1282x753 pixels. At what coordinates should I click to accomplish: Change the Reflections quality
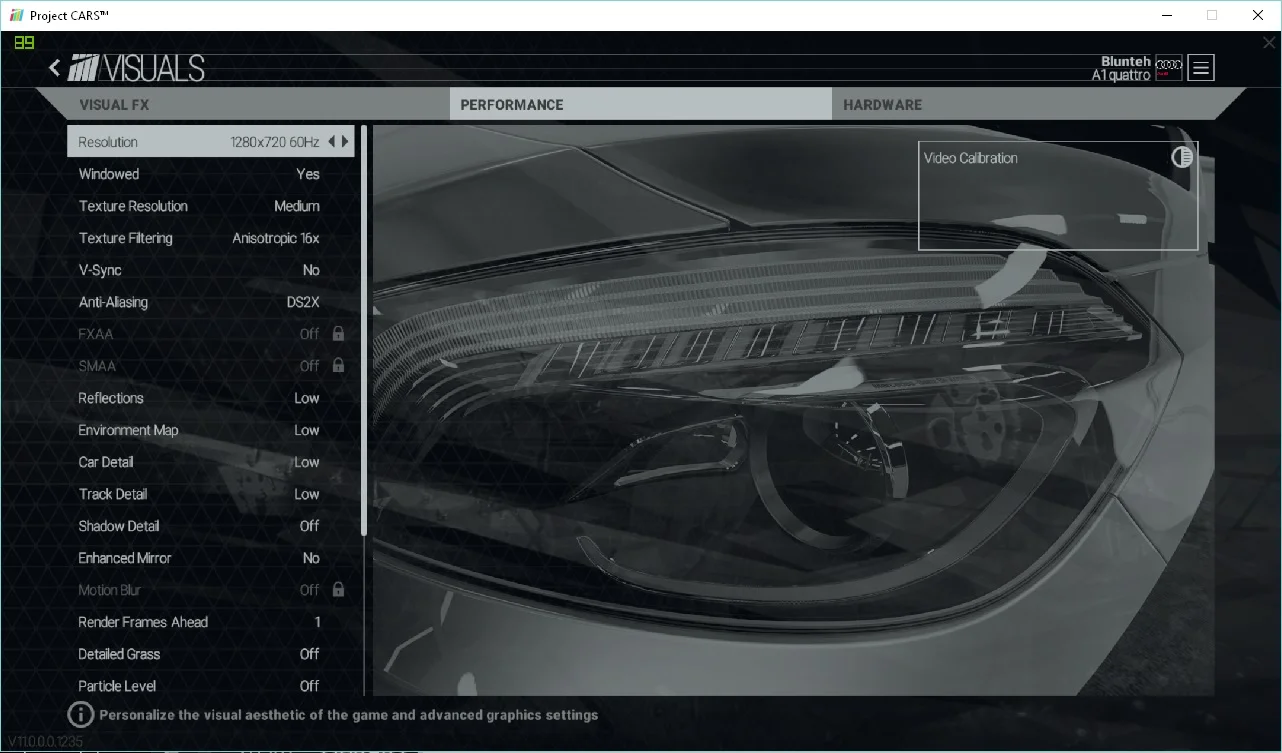click(x=211, y=398)
